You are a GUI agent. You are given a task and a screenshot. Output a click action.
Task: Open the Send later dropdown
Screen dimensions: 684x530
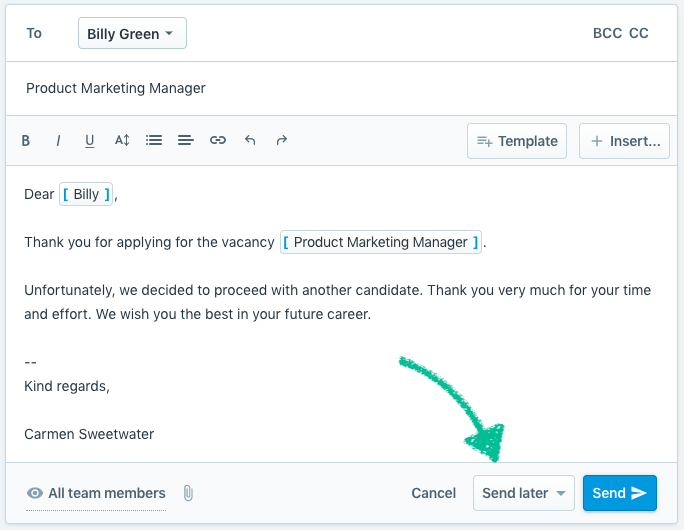pyautogui.click(x=523, y=493)
